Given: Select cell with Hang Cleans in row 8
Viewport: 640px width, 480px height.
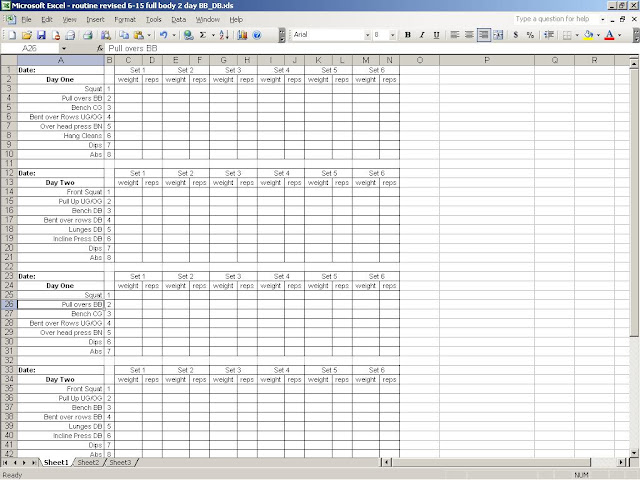Looking at the screenshot, I should tap(60, 136).
